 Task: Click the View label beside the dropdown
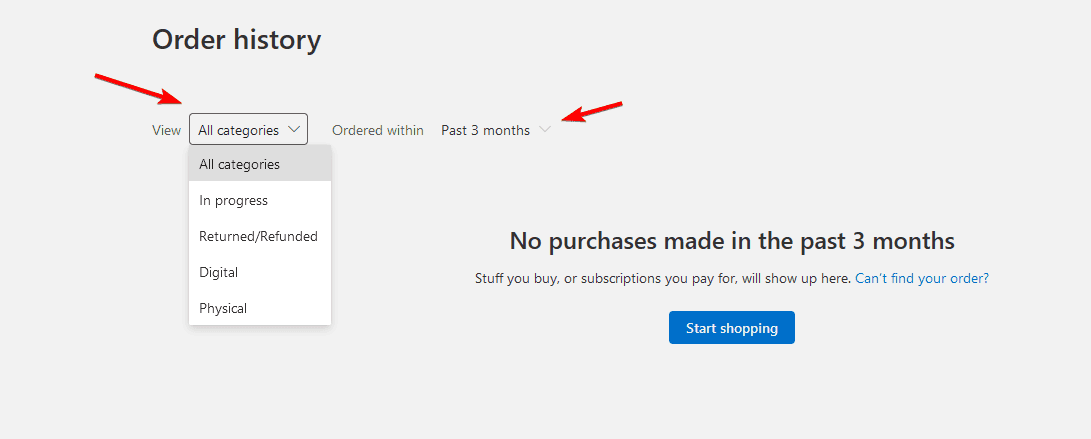point(166,130)
